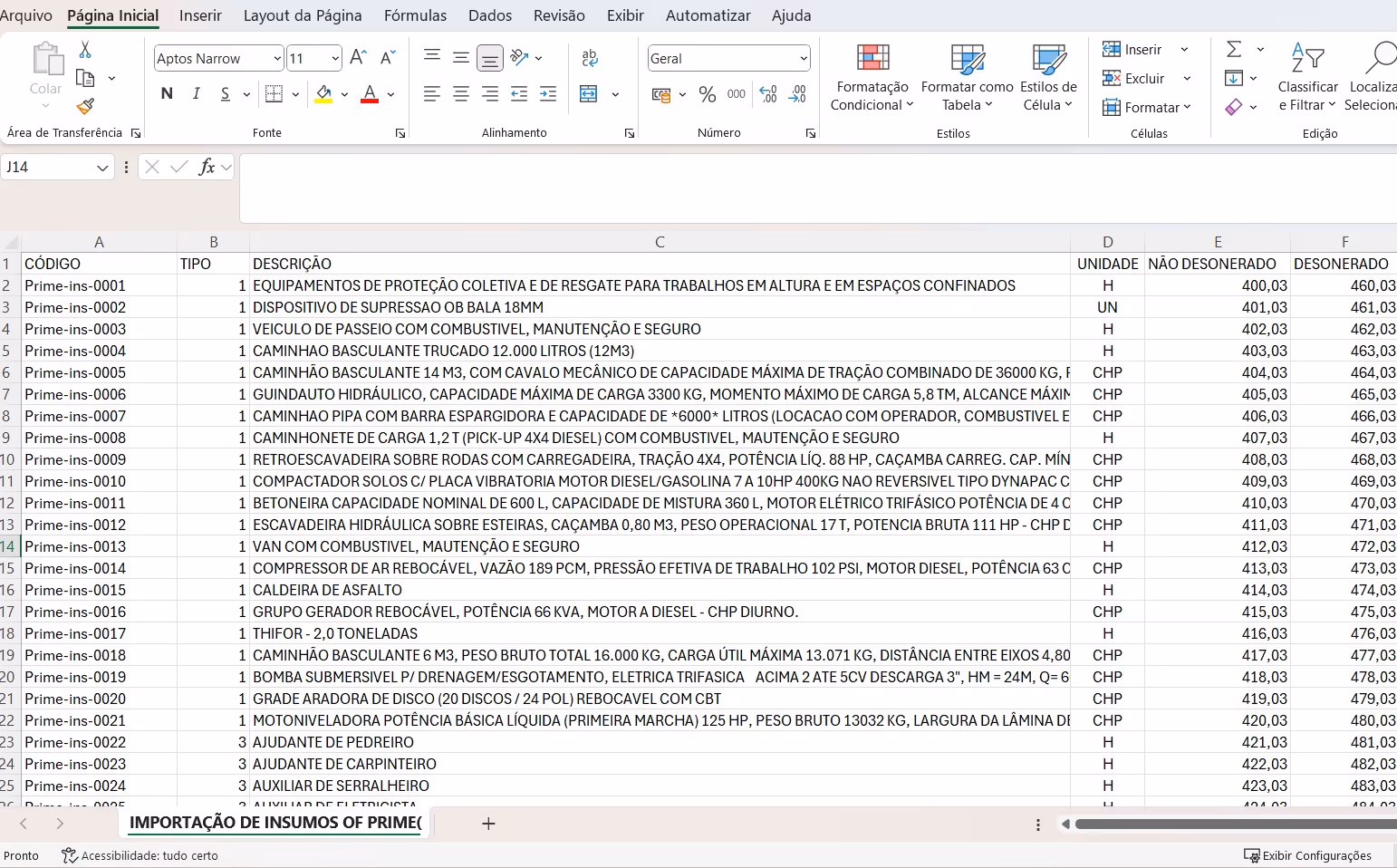Expand the Excluir cells dropdown arrow

tap(1187, 78)
